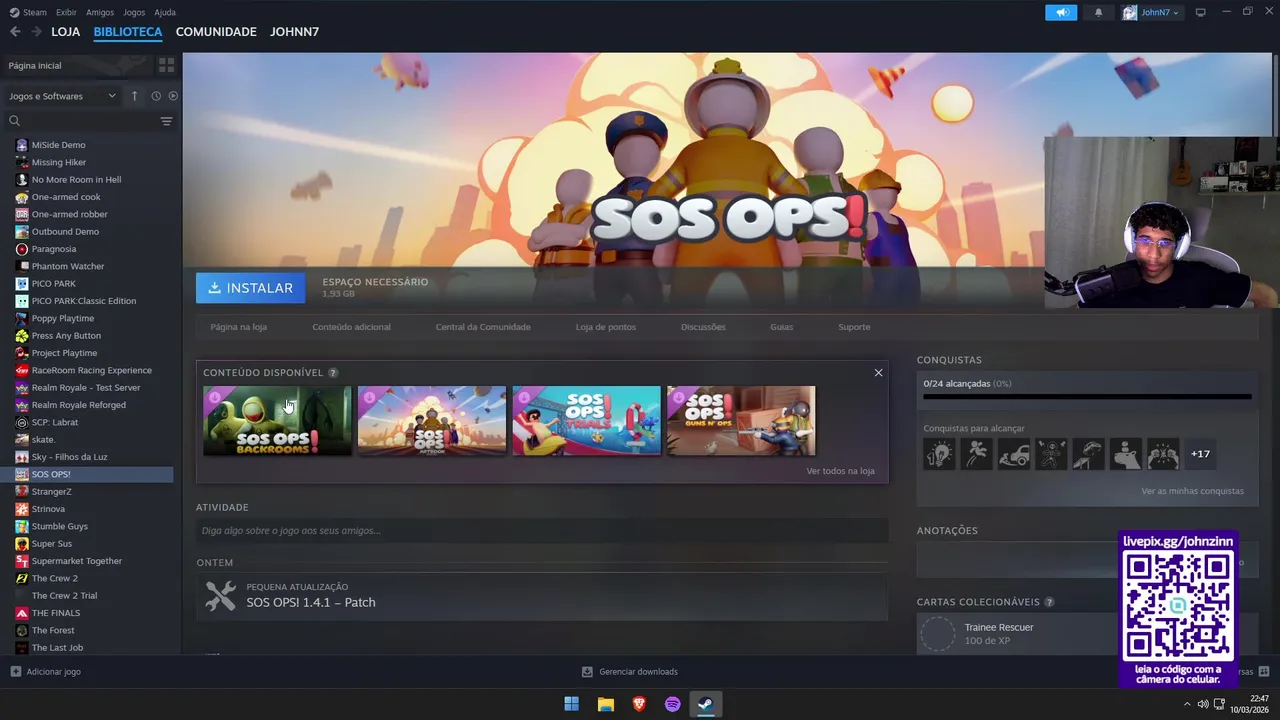Open File Explorer from taskbar
Viewport: 1280px width, 720px height.
pyautogui.click(x=605, y=704)
